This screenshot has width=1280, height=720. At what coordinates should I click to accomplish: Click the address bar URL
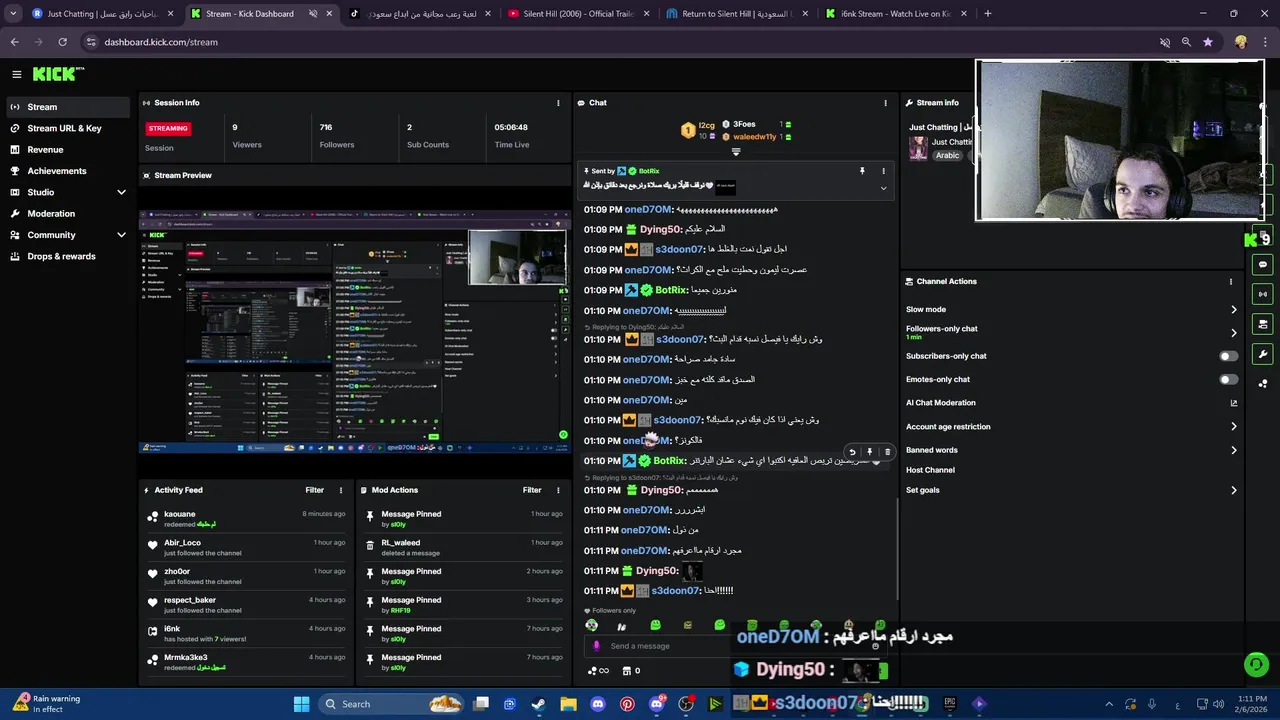pos(161,42)
